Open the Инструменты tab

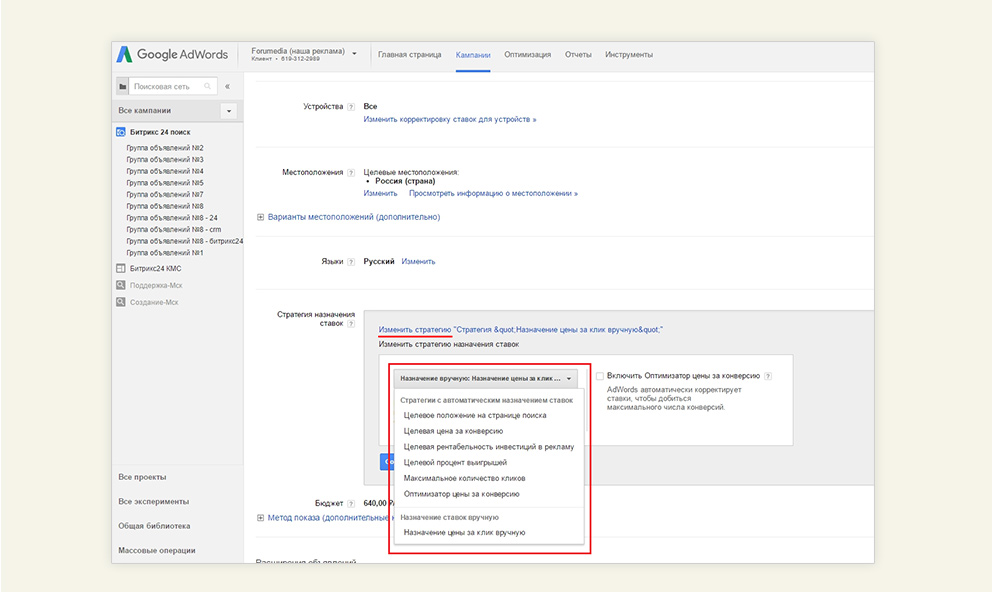[x=629, y=55]
